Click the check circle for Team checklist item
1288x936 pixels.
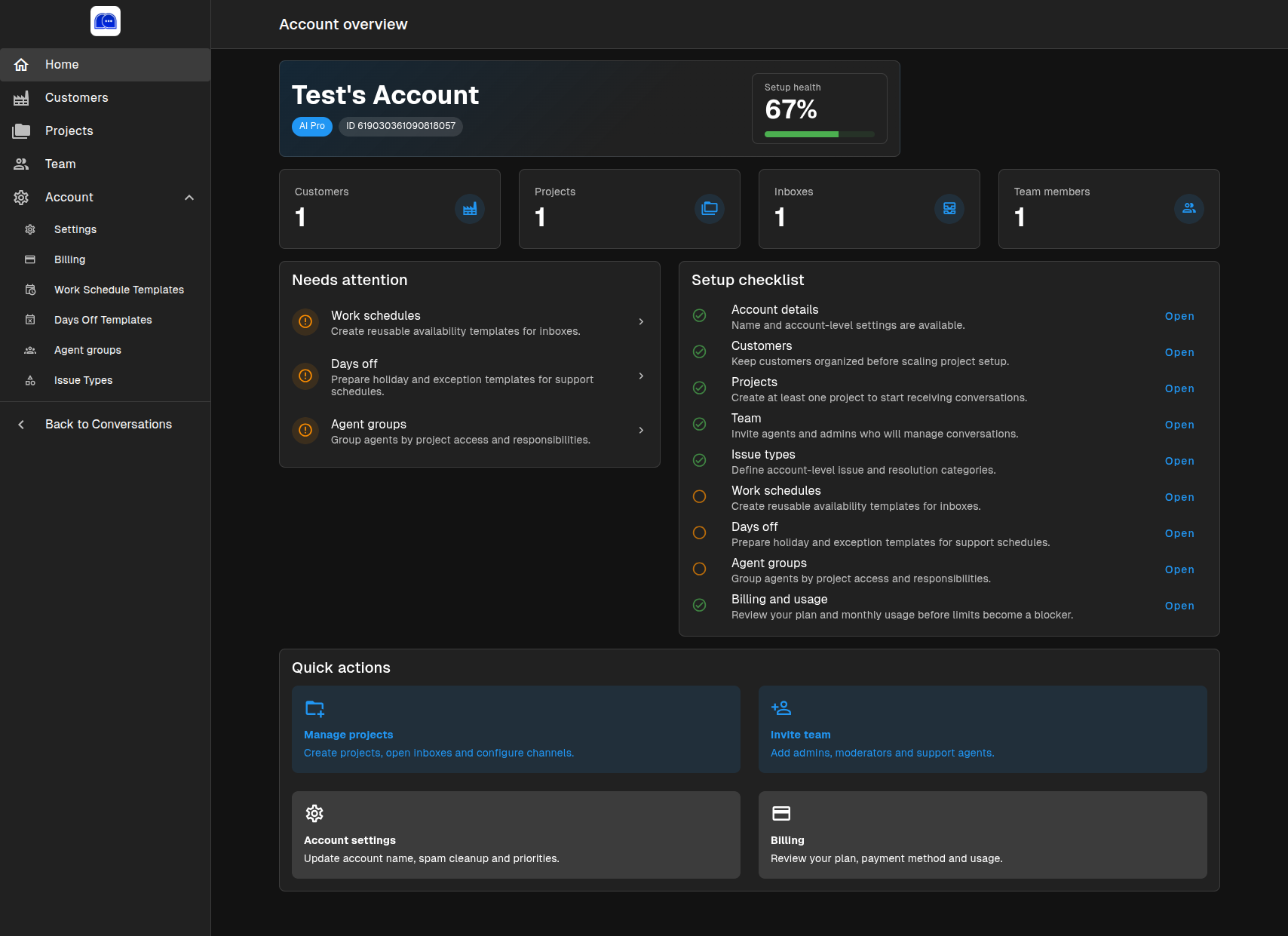pyautogui.click(x=700, y=425)
